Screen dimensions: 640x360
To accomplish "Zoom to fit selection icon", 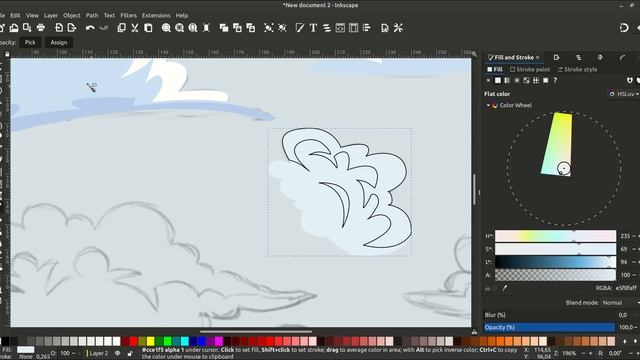I will tap(166, 28).
